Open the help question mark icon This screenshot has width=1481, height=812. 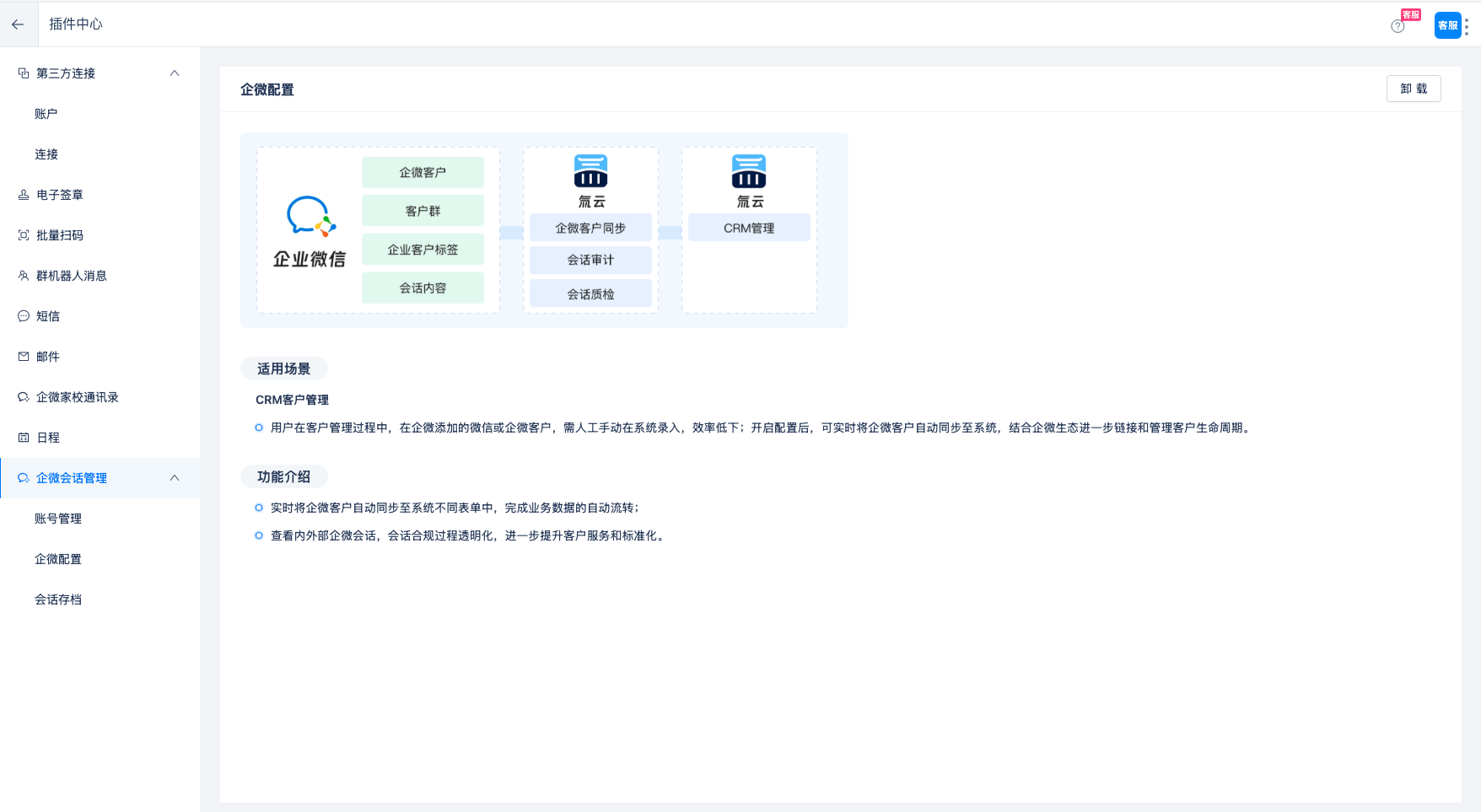(1398, 26)
